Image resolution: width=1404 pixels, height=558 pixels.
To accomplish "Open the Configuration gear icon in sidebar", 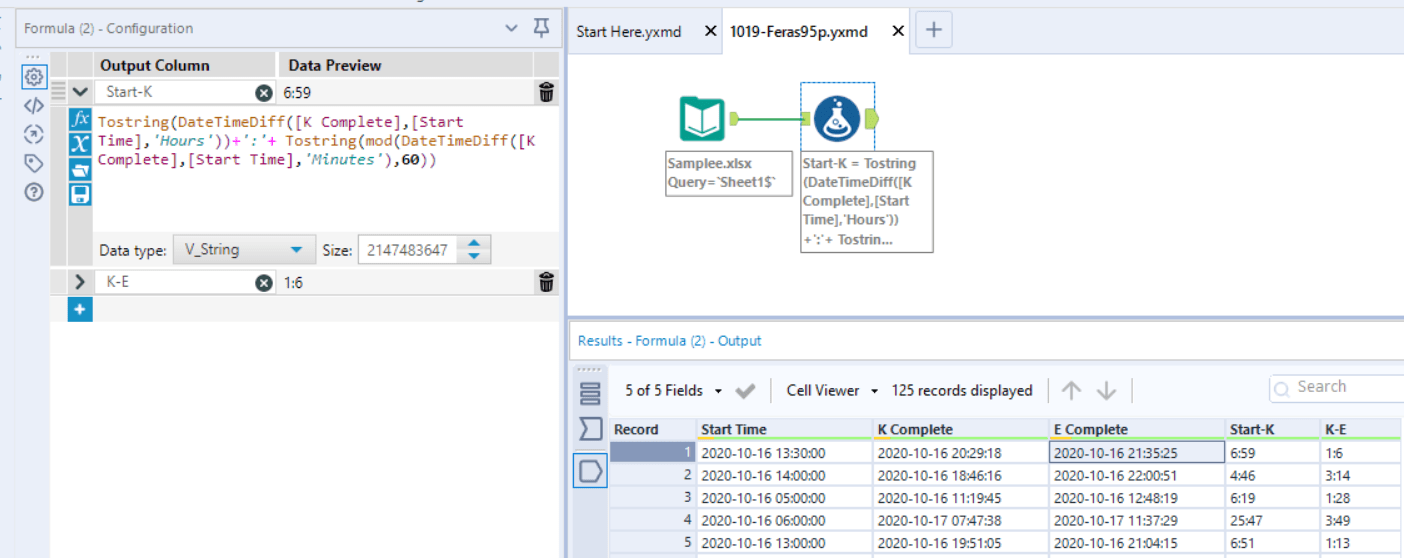I will (x=34, y=76).
